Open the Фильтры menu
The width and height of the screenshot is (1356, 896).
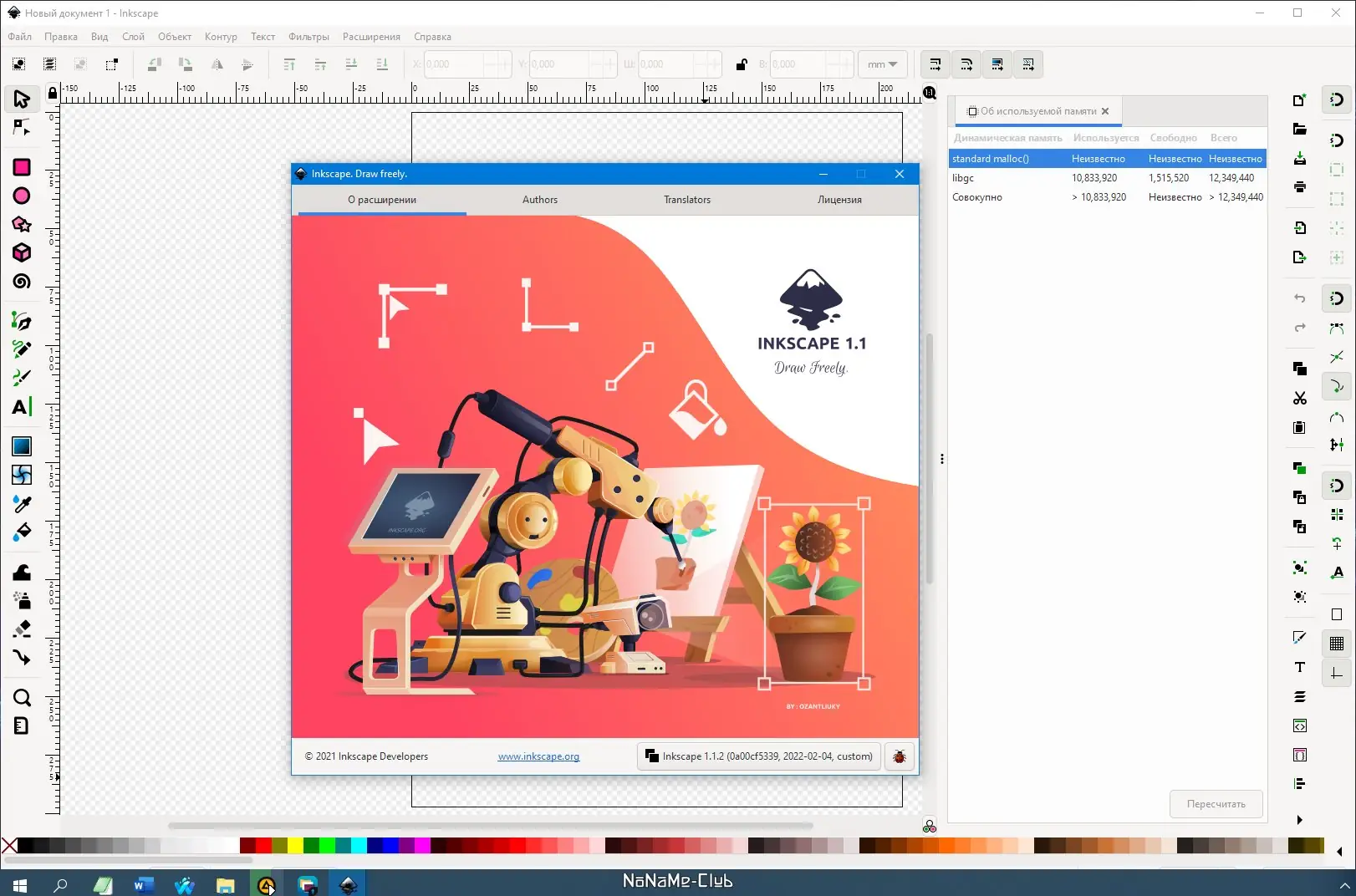coord(308,37)
